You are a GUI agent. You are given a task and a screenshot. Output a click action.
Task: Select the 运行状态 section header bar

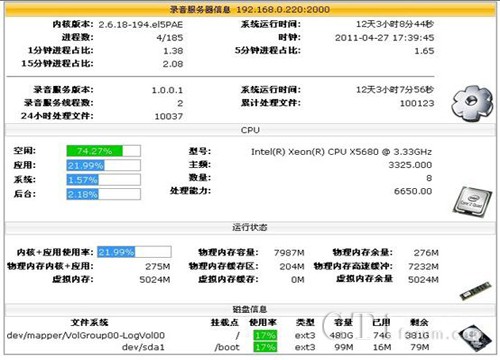pos(250,227)
